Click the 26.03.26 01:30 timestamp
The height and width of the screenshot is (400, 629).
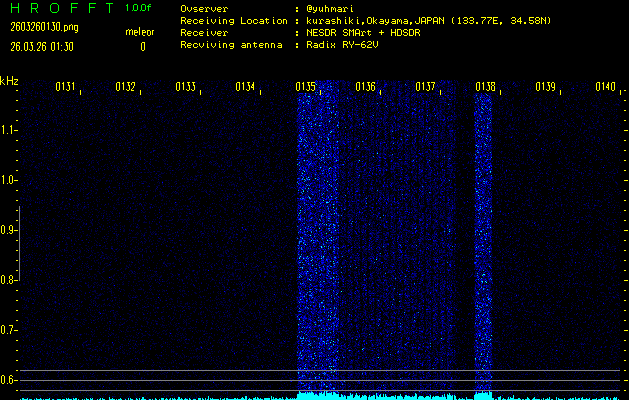(41, 46)
